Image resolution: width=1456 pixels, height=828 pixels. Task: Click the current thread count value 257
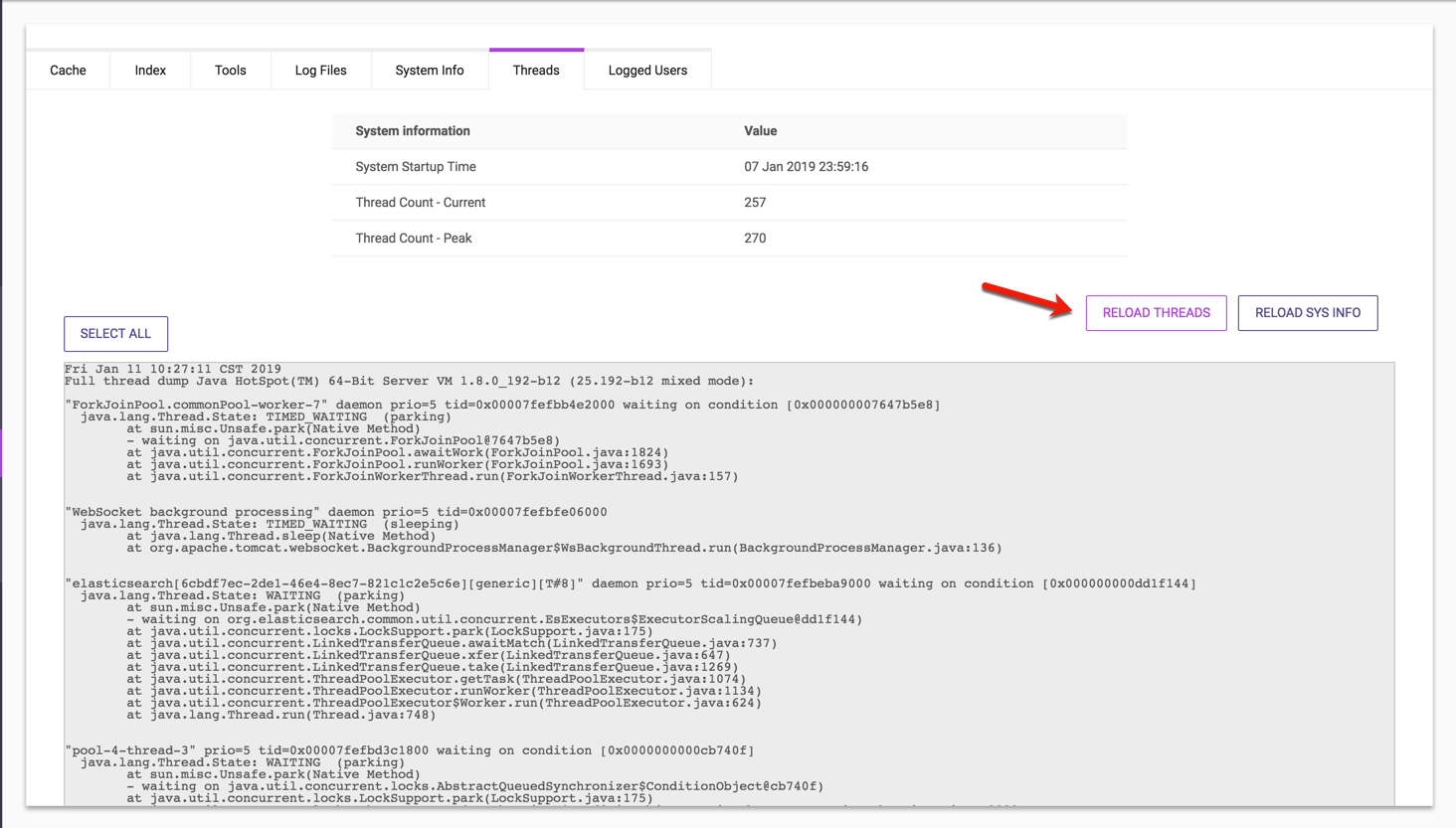click(x=755, y=203)
